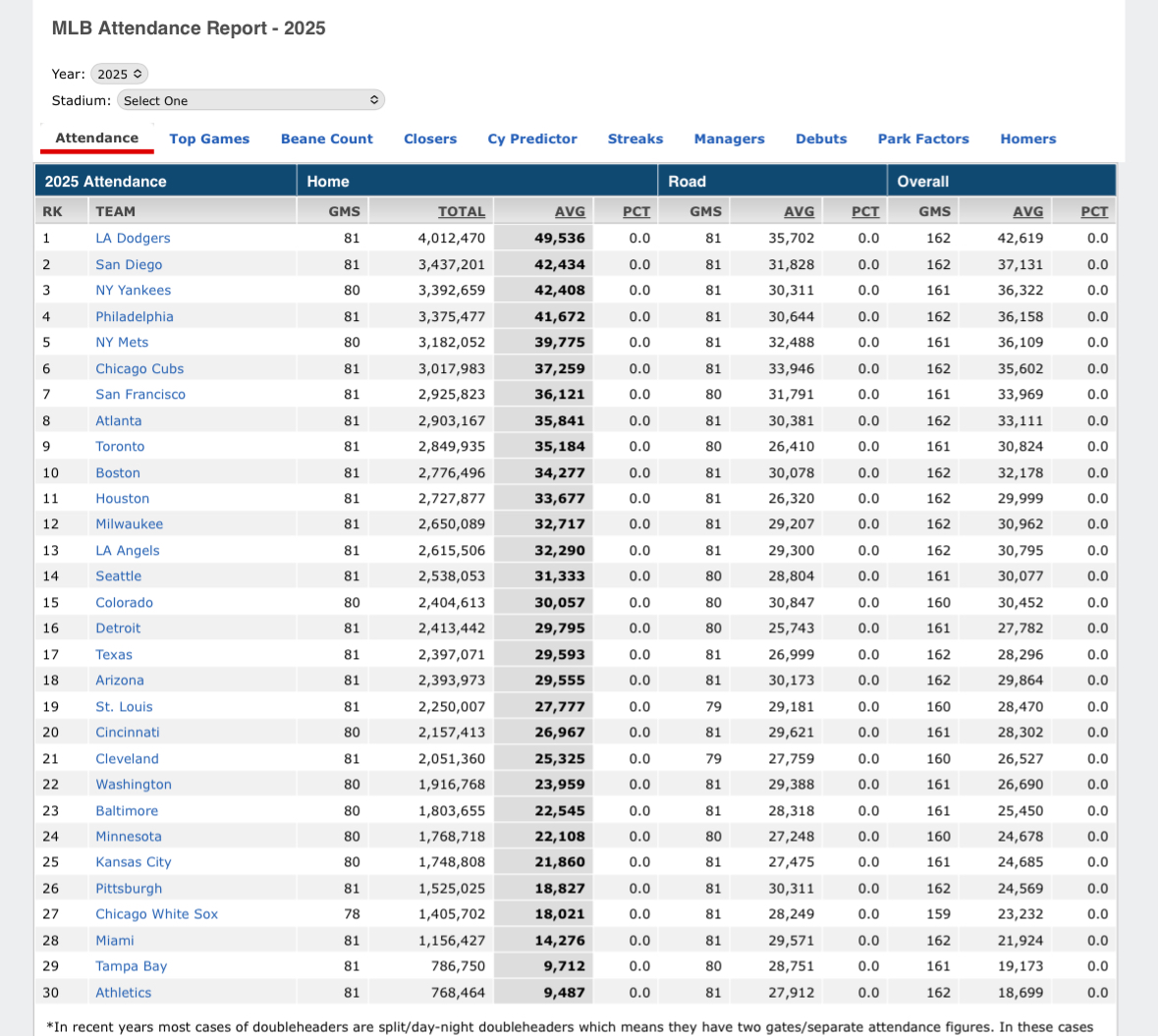Sort by Overall AVG column header
Image resolution: width=1158 pixels, height=1036 pixels.
(1027, 211)
